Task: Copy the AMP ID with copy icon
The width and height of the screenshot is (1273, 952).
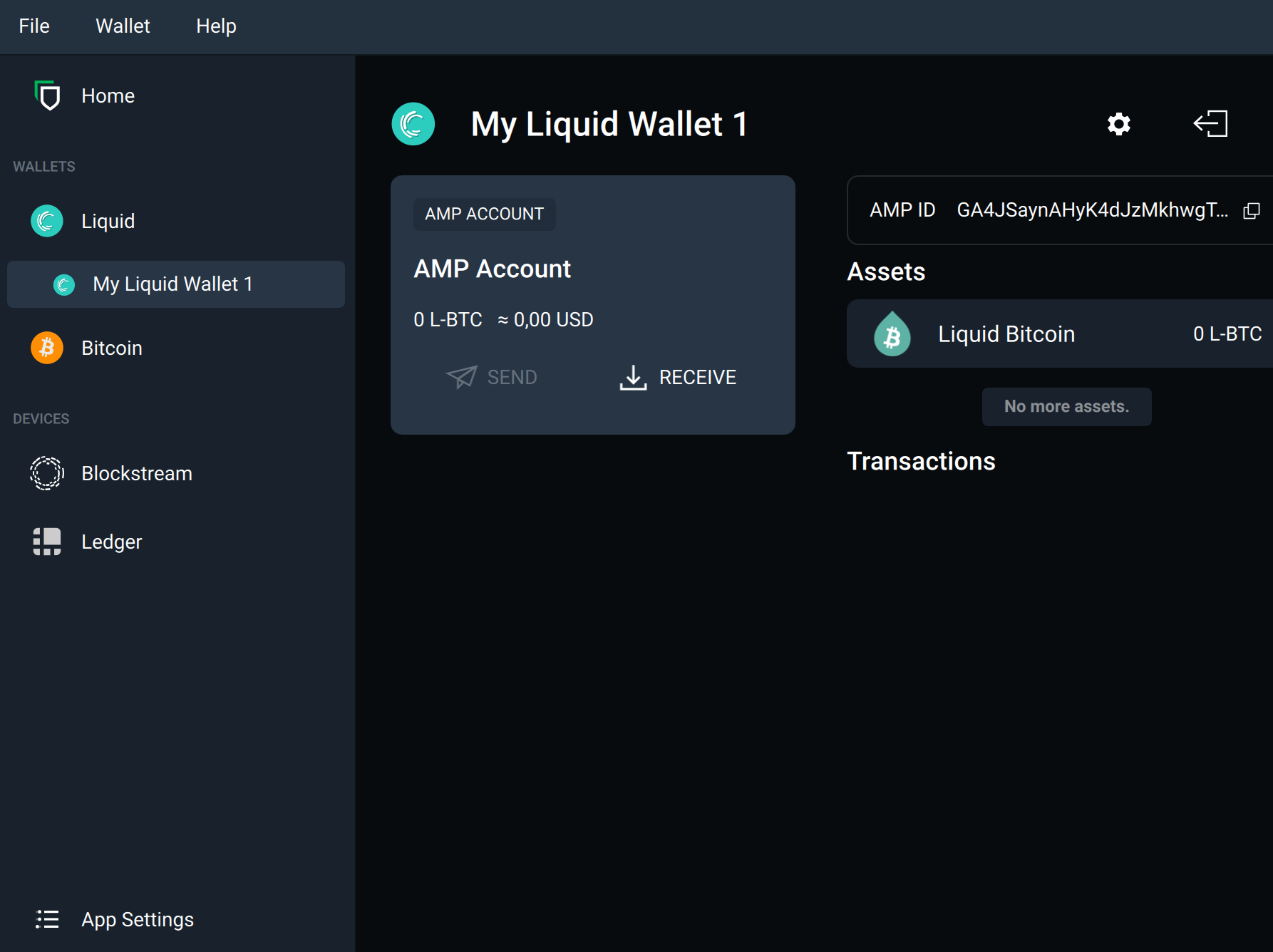Action: click(x=1252, y=211)
